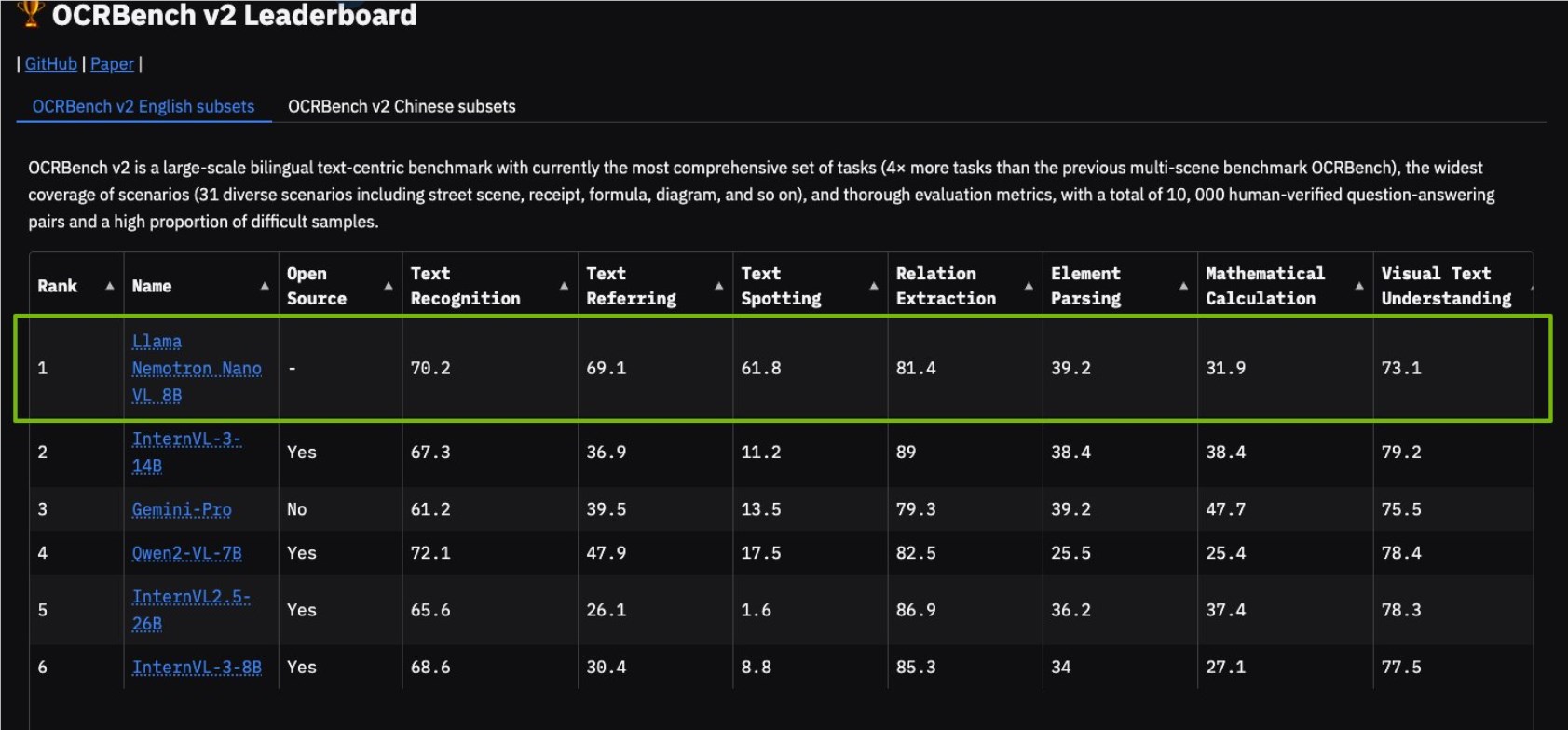1568x730 pixels.
Task: Sort by Text Recognition column arrow
Action: coord(564,286)
